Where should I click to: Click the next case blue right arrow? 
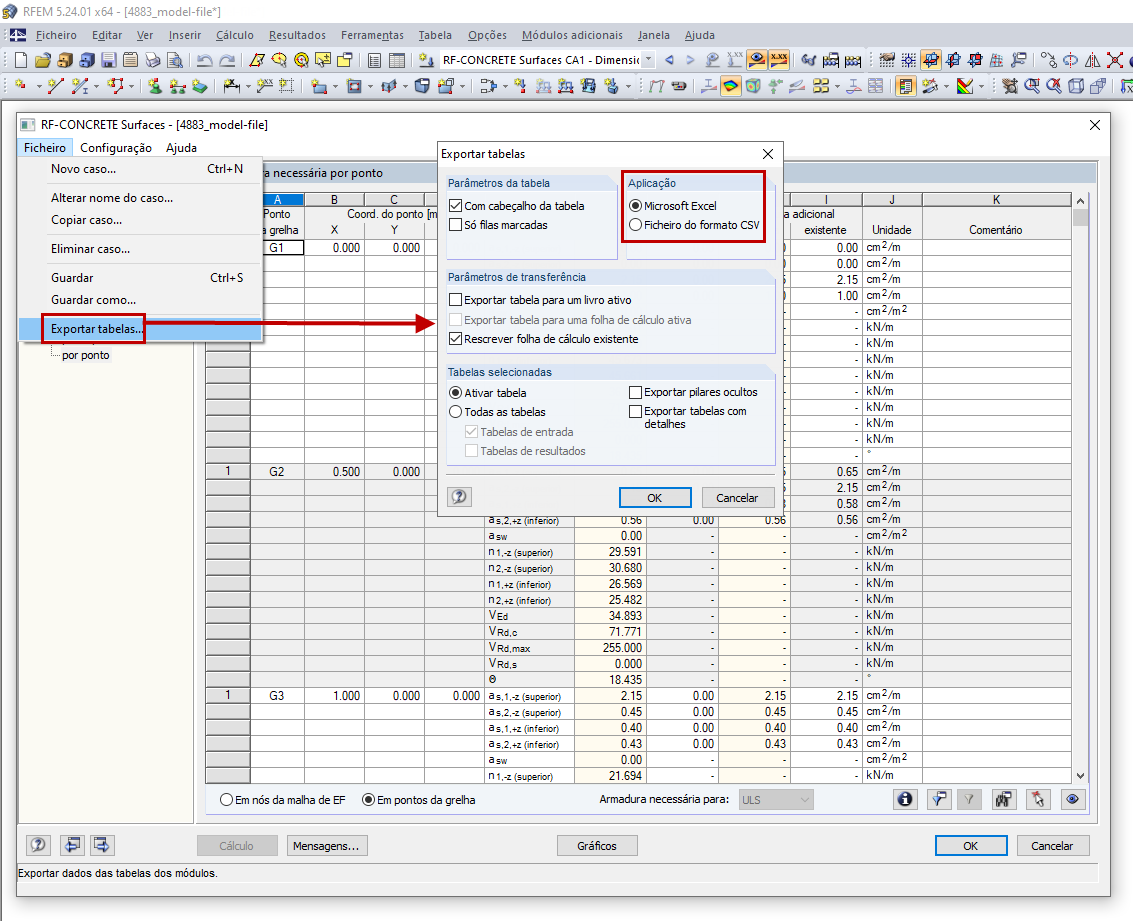tap(691, 60)
